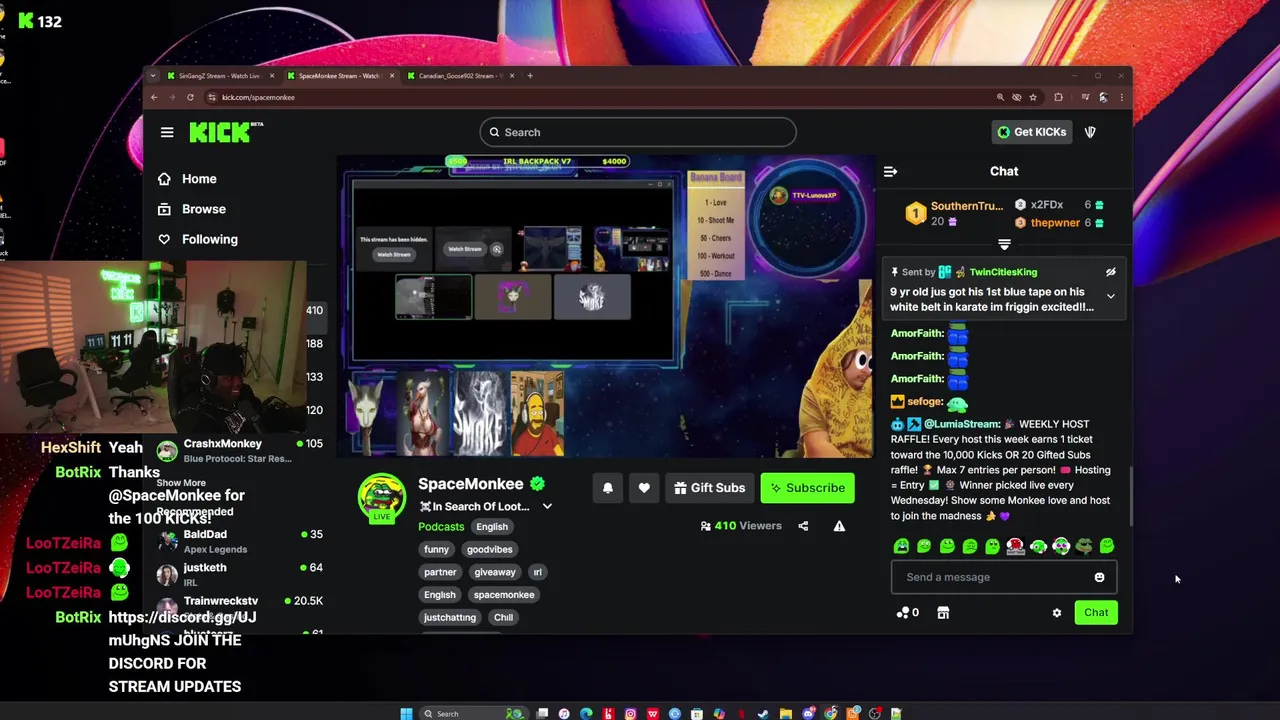
Task: Focus the 'Send a message' field
Action: coord(1004,577)
